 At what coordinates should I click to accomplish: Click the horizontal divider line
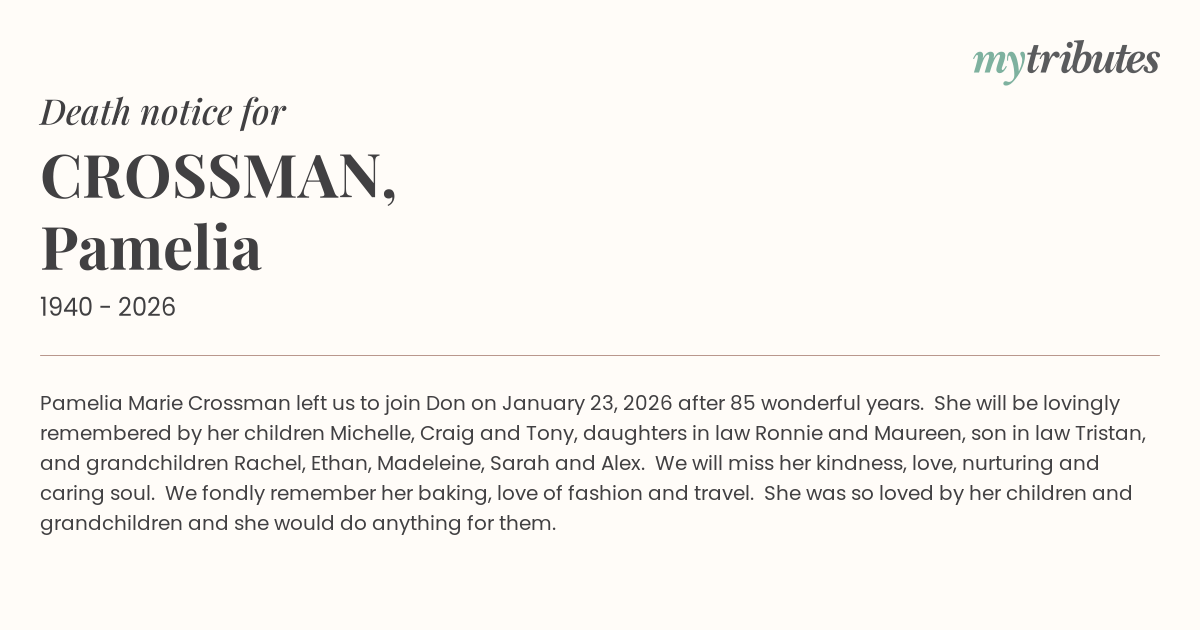pyautogui.click(x=600, y=355)
